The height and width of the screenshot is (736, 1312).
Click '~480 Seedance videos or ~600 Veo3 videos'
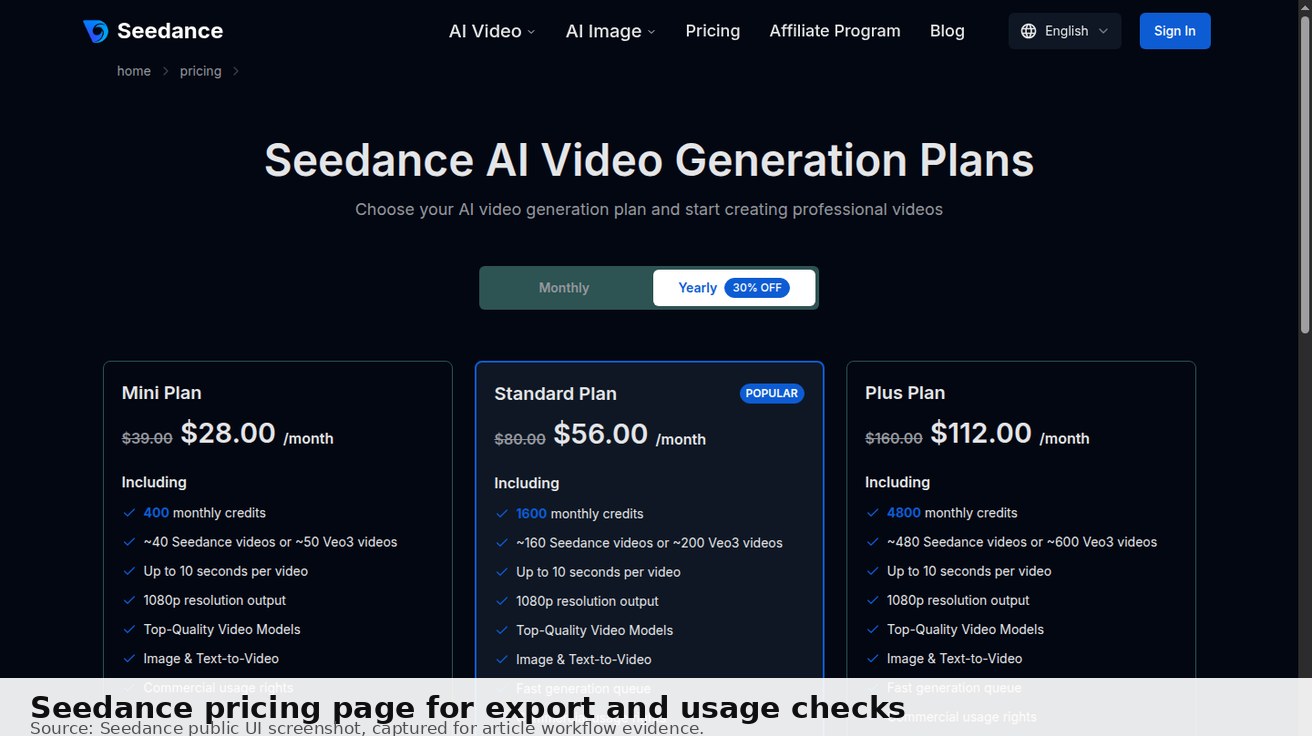click(1022, 542)
